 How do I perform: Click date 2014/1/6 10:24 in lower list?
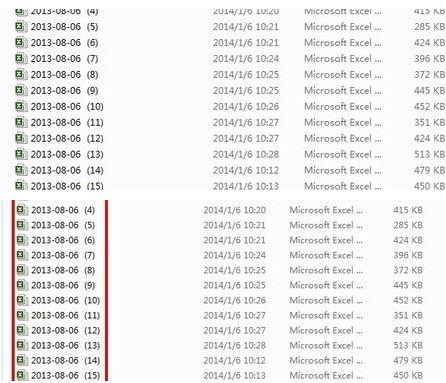point(234,255)
